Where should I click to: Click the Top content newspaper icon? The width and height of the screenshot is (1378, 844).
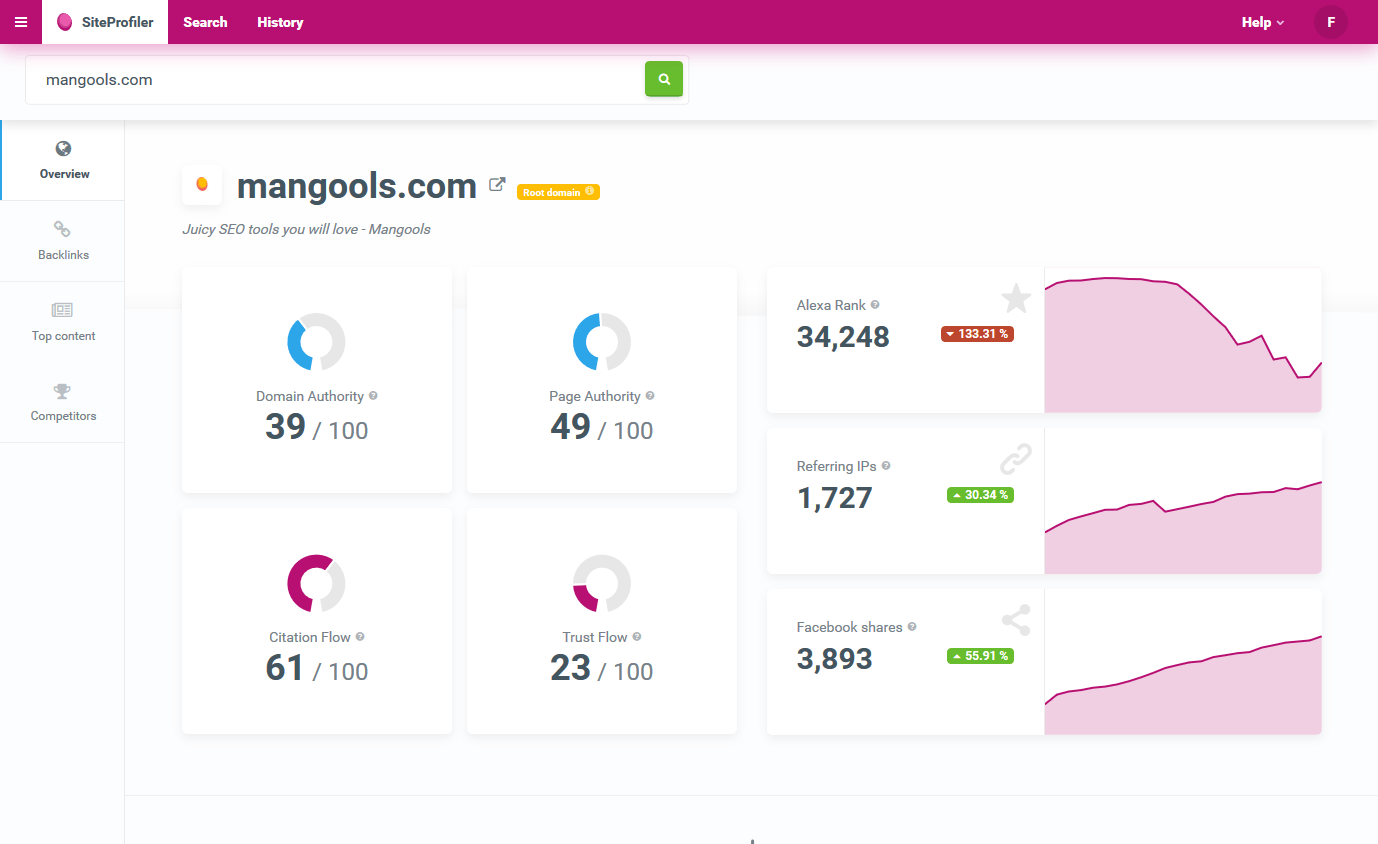pos(62,310)
